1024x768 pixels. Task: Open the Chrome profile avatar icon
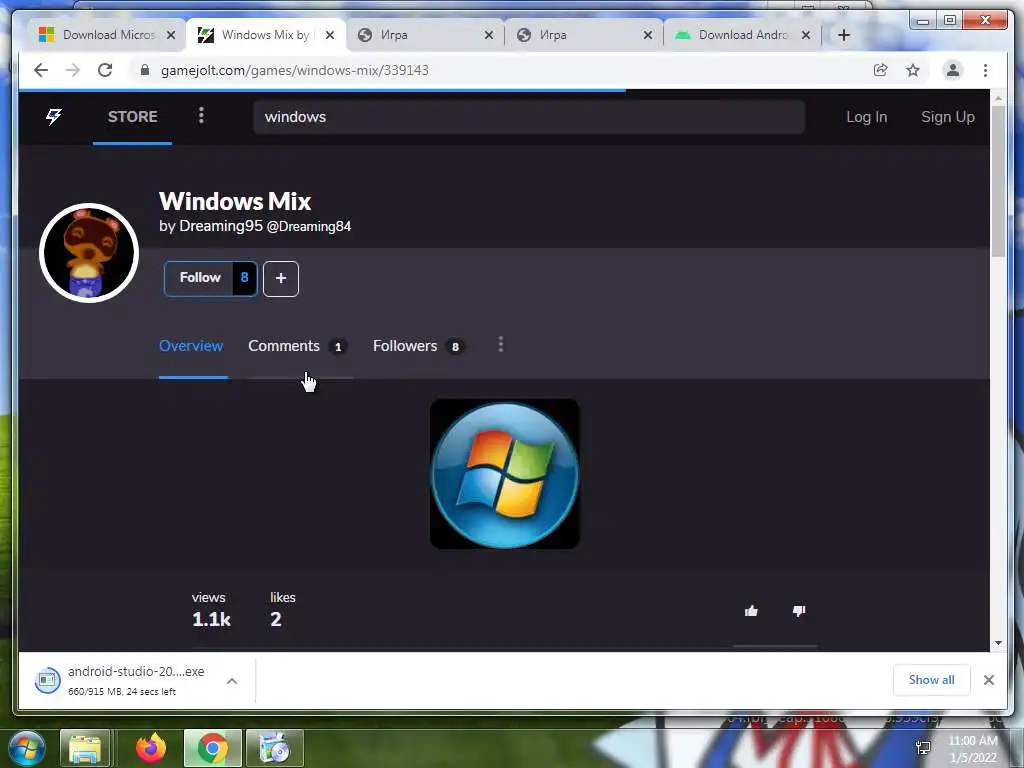953,70
